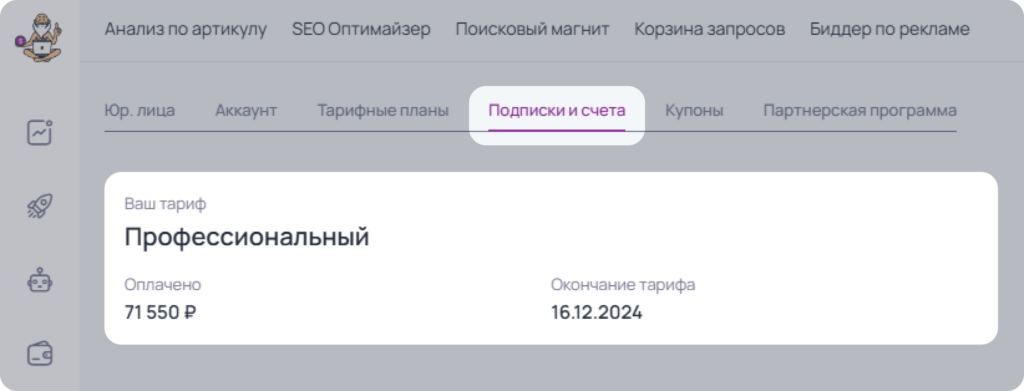Click the Ваш тариф label

(165, 204)
